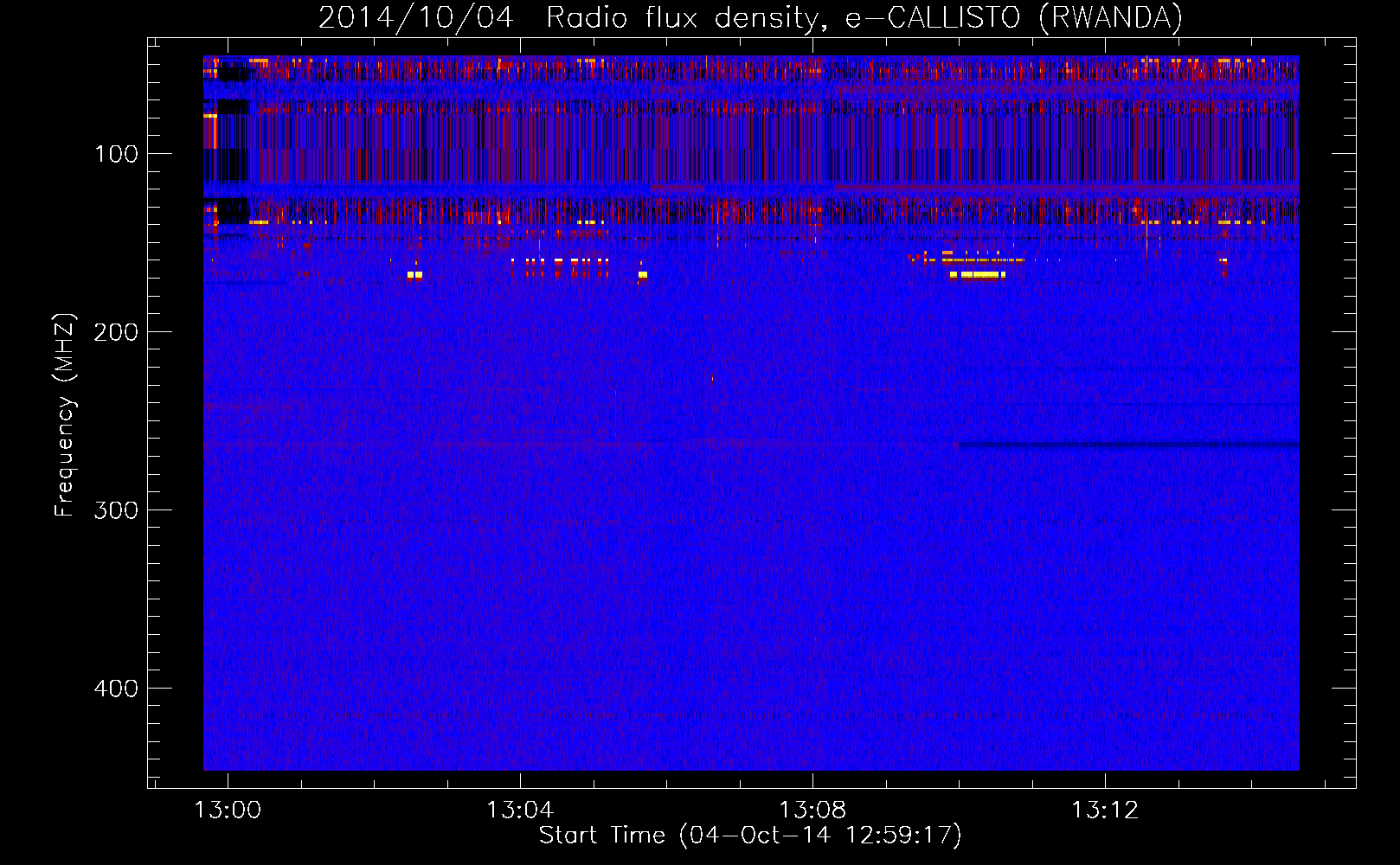Click the yellow burst just before 13:03
Screen dimensions: 1400x865
tap(414, 275)
